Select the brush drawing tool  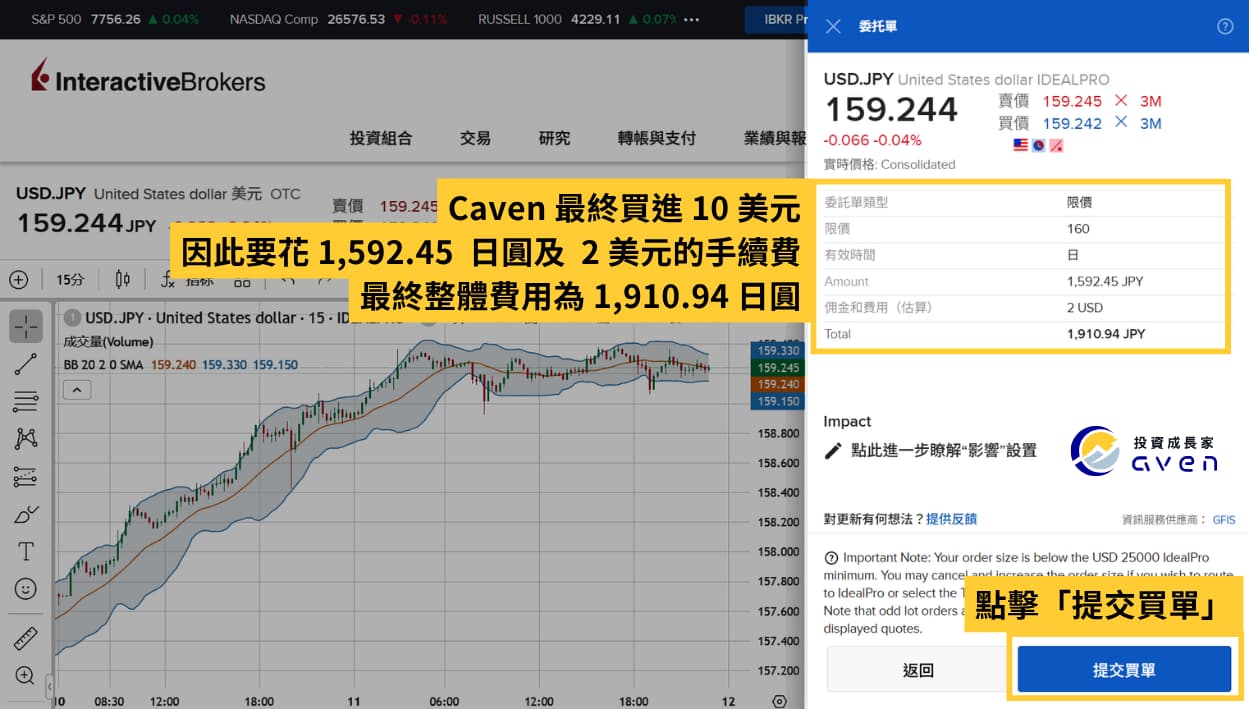[x=26, y=514]
